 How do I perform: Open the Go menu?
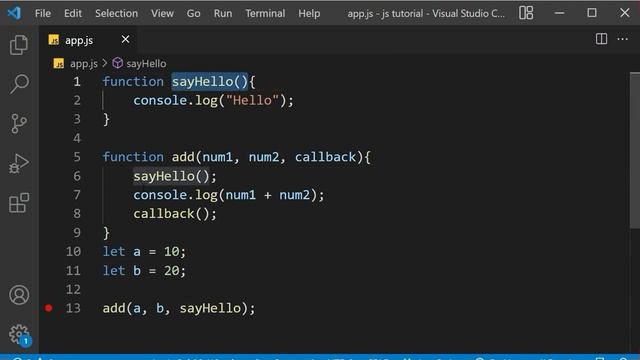(193, 13)
